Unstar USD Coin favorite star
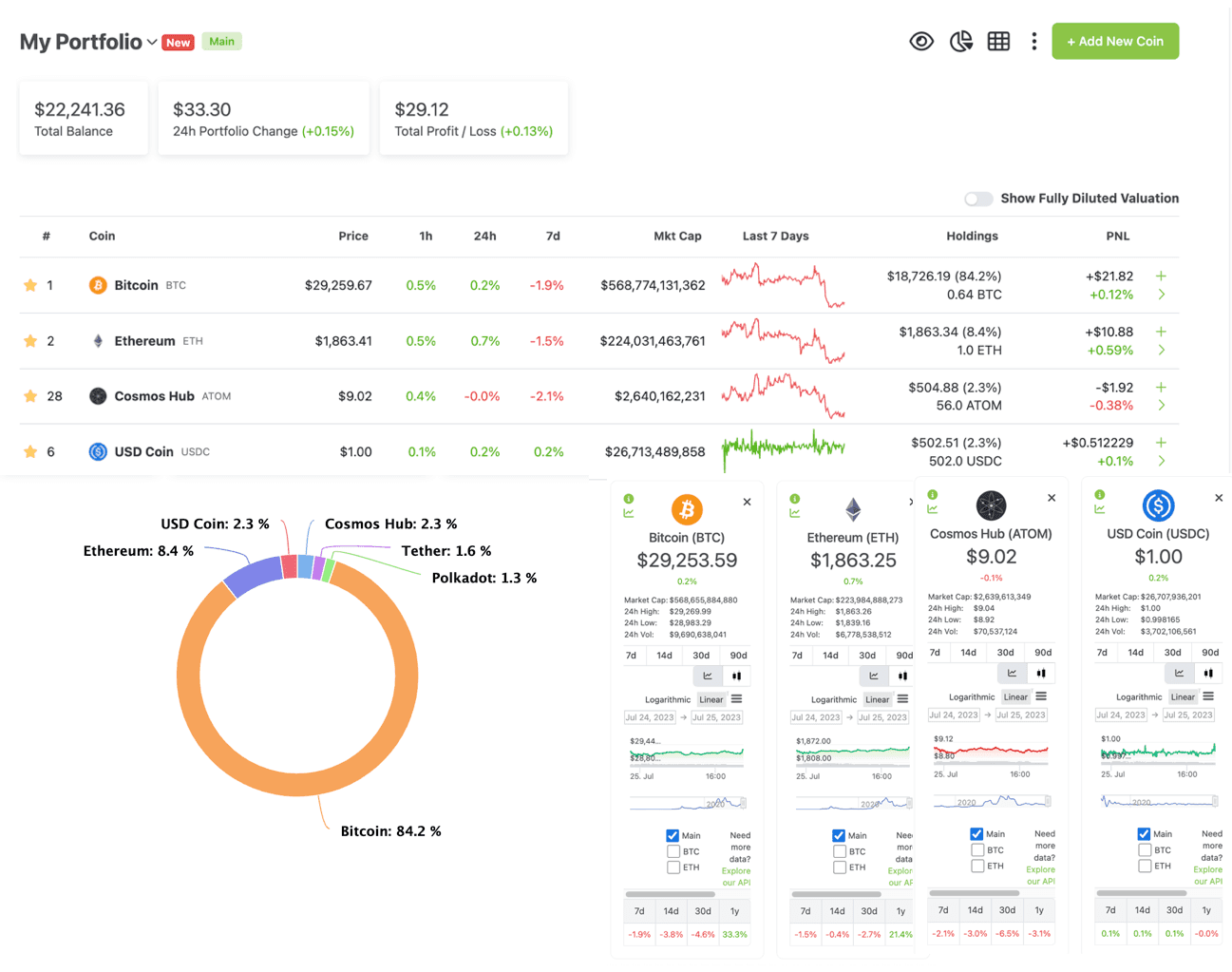This screenshot has width=1232, height=972. [x=30, y=452]
